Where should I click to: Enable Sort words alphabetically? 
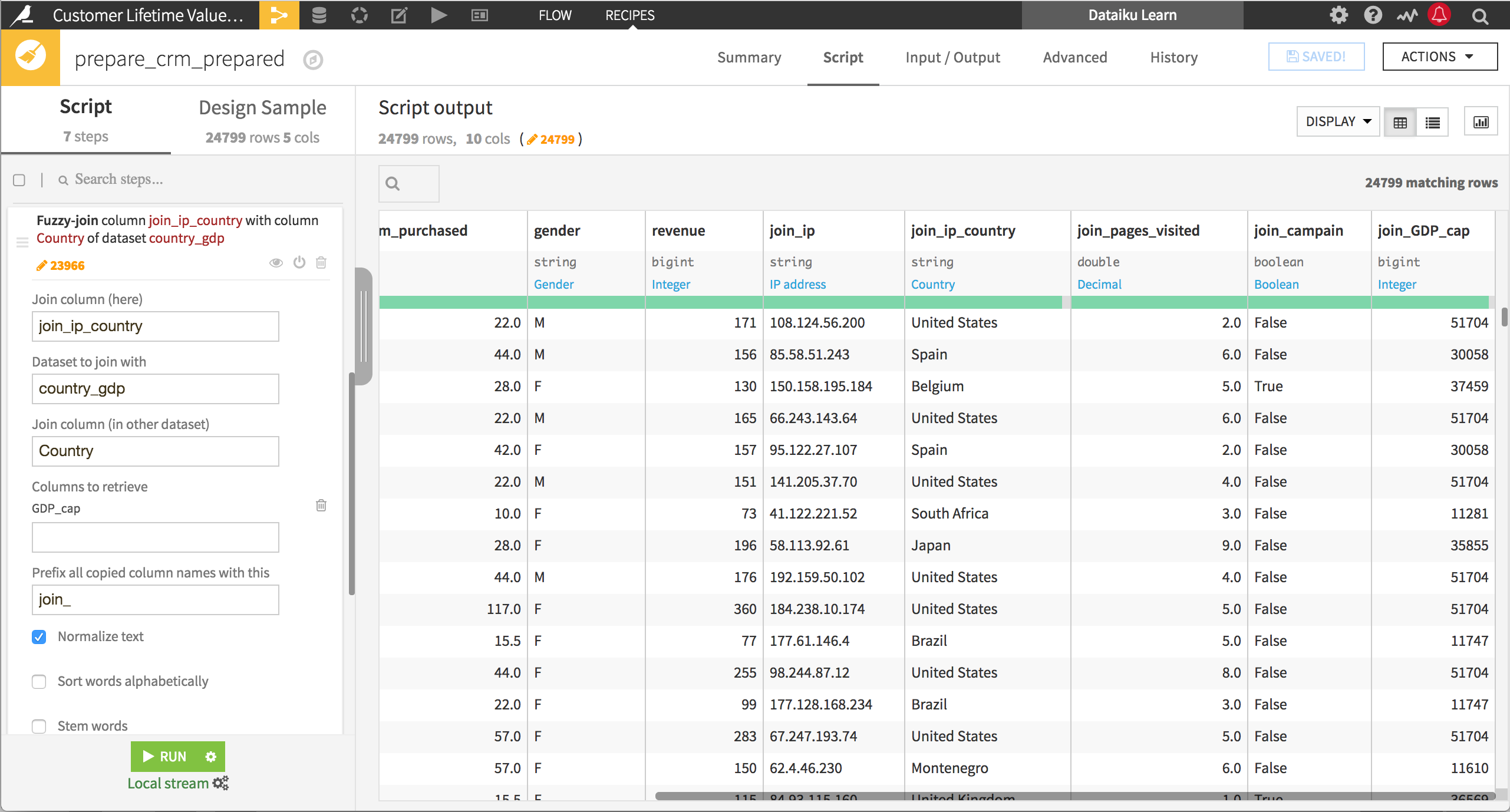point(39,682)
